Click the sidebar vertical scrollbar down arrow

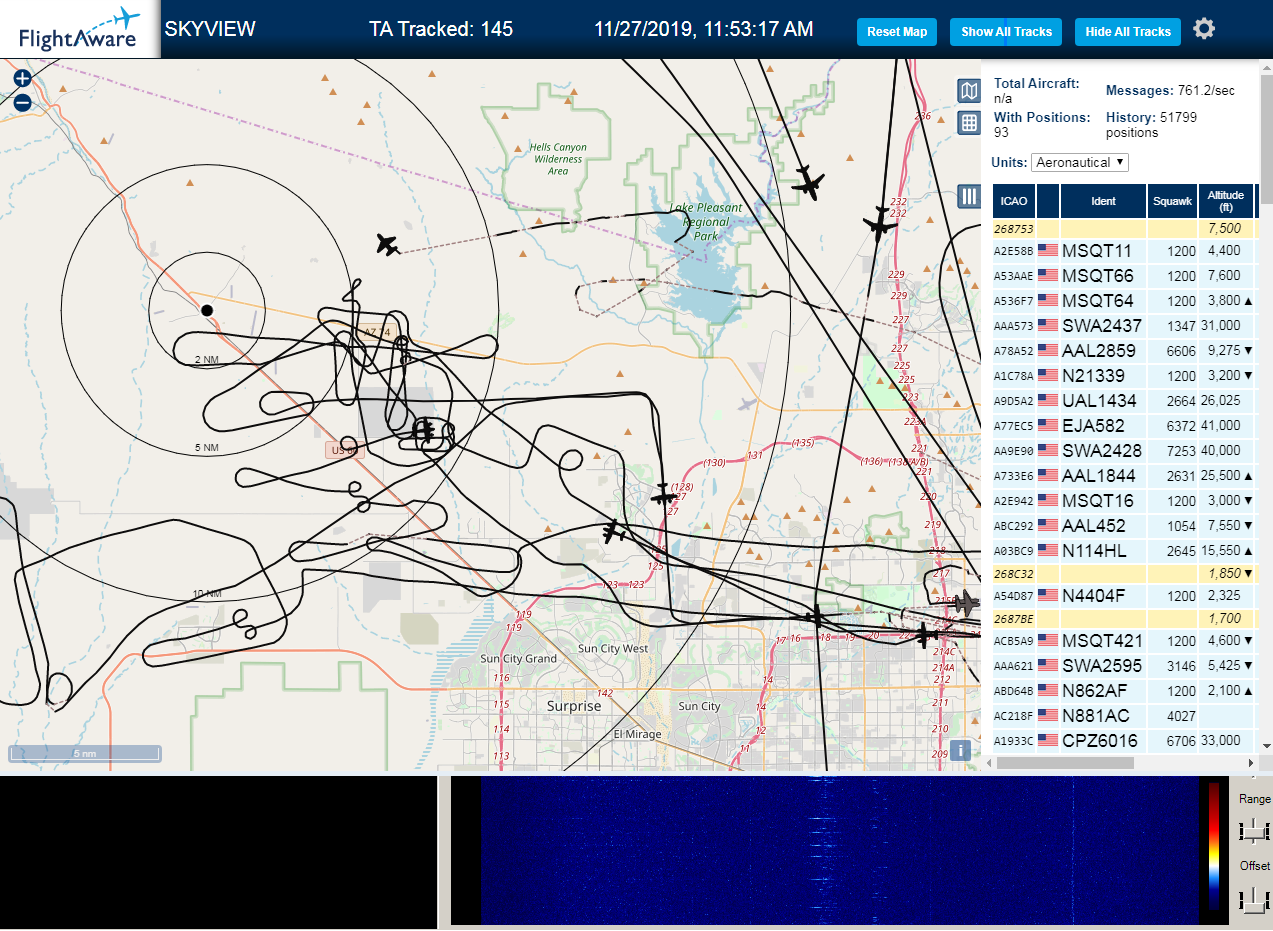click(x=1265, y=745)
